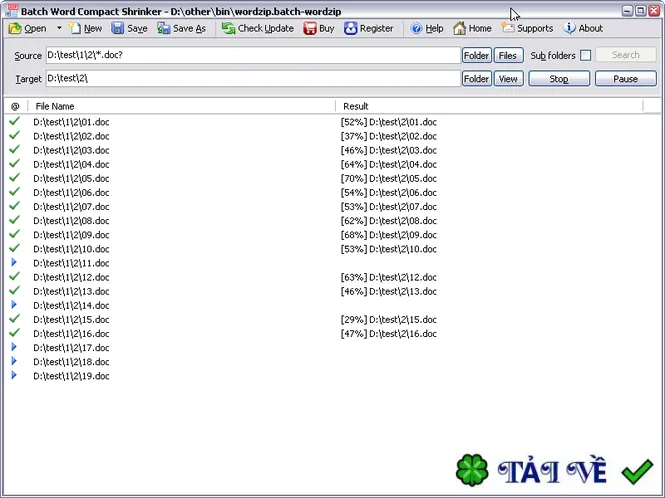Click the View button beside Target
The height and width of the screenshot is (498, 665).
tap(508, 79)
